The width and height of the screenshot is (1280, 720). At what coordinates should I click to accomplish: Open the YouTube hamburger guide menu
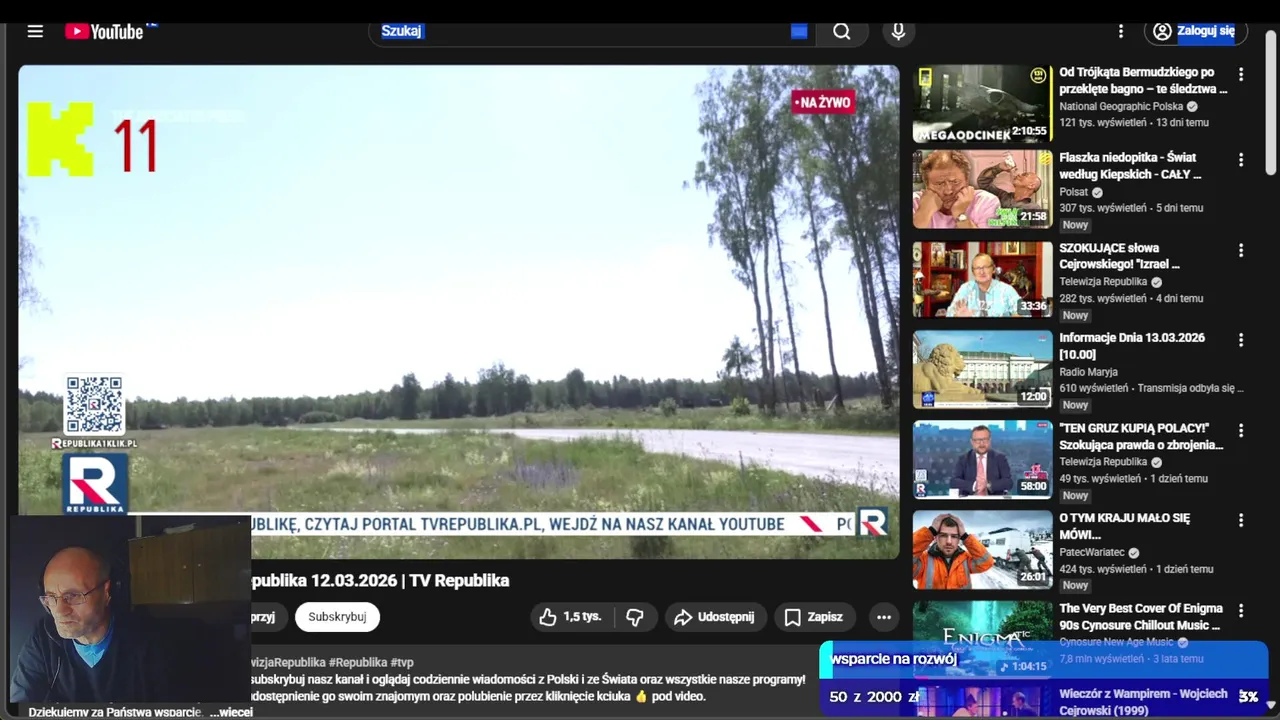pyautogui.click(x=35, y=31)
